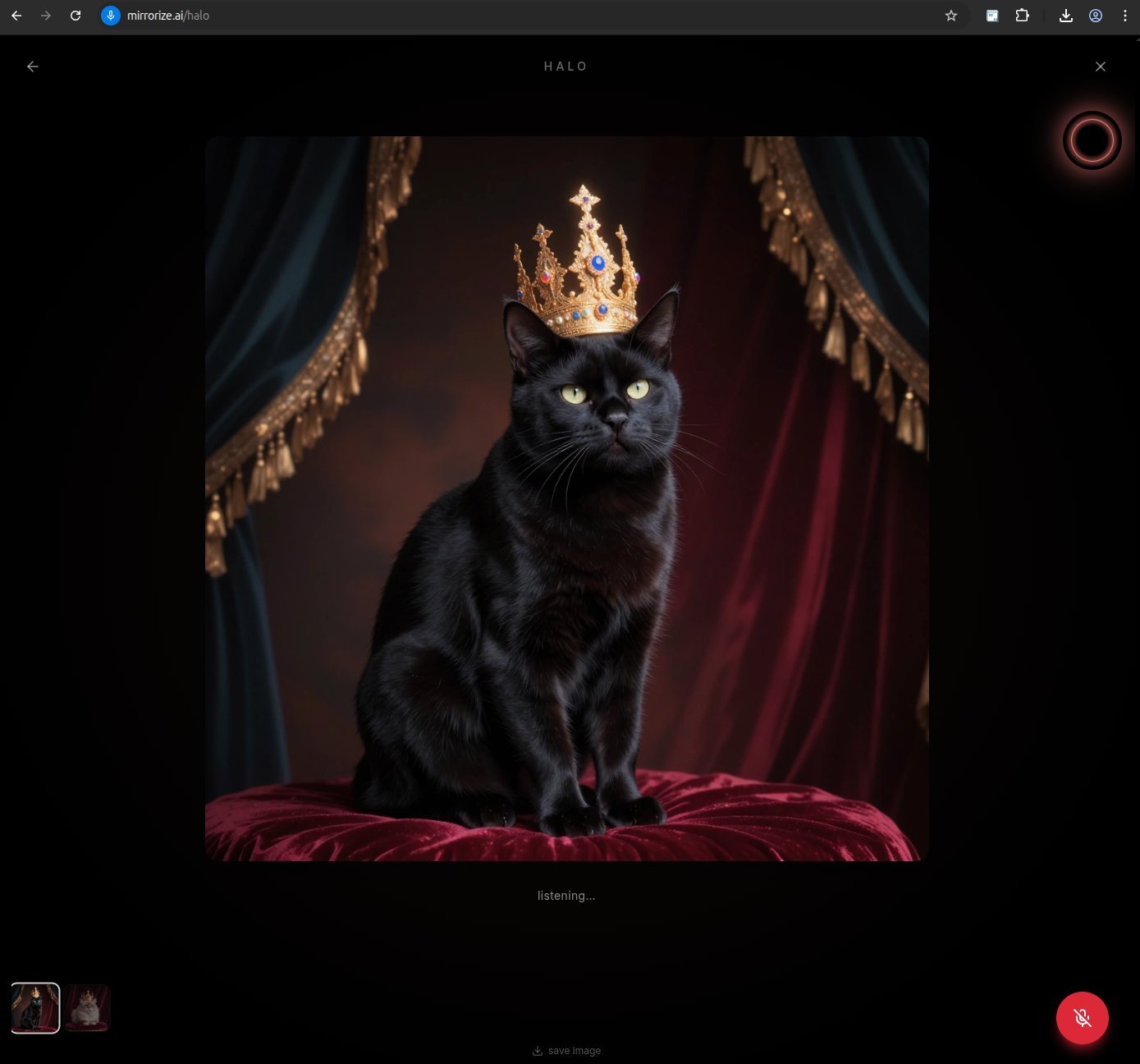Click the HALO title text
Screen dimensions: 1140x1064
566,66
